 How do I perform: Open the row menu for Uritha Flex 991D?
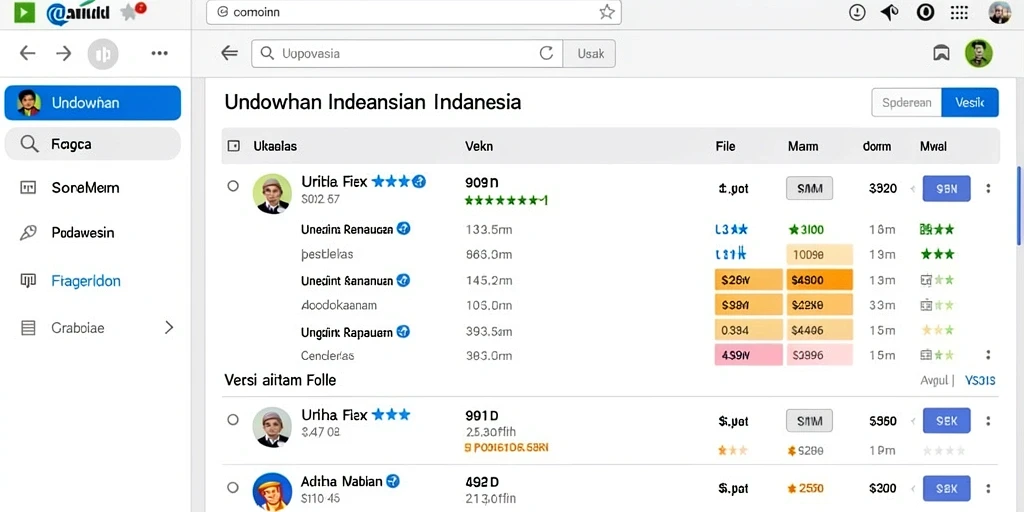988,421
